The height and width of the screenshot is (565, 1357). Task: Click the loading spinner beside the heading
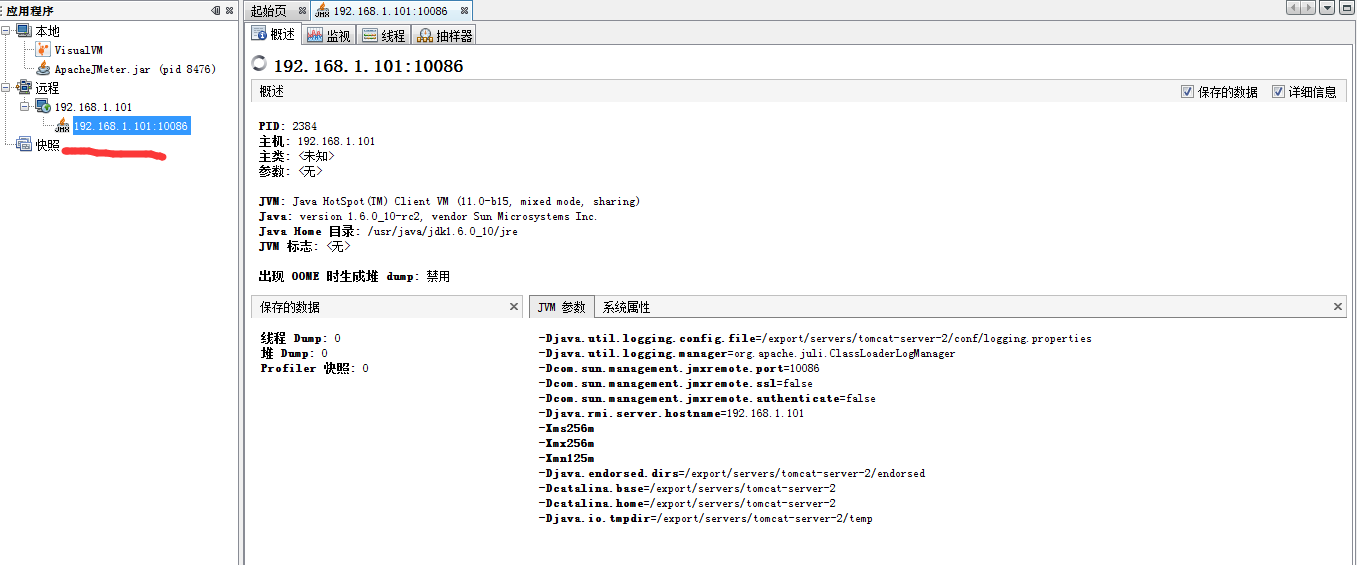pyautogui.click(x=259, y=63)
